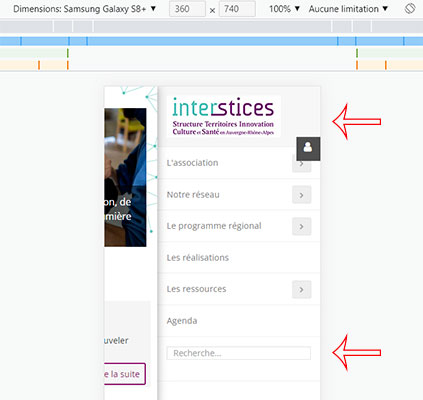Expand the L'association submenu arrow
Viewport: 423px width, 400px height.
302,166
